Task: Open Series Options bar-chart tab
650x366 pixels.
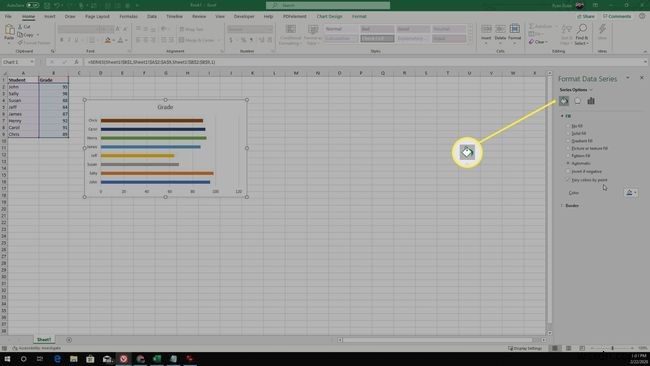Action: [591, 101]
